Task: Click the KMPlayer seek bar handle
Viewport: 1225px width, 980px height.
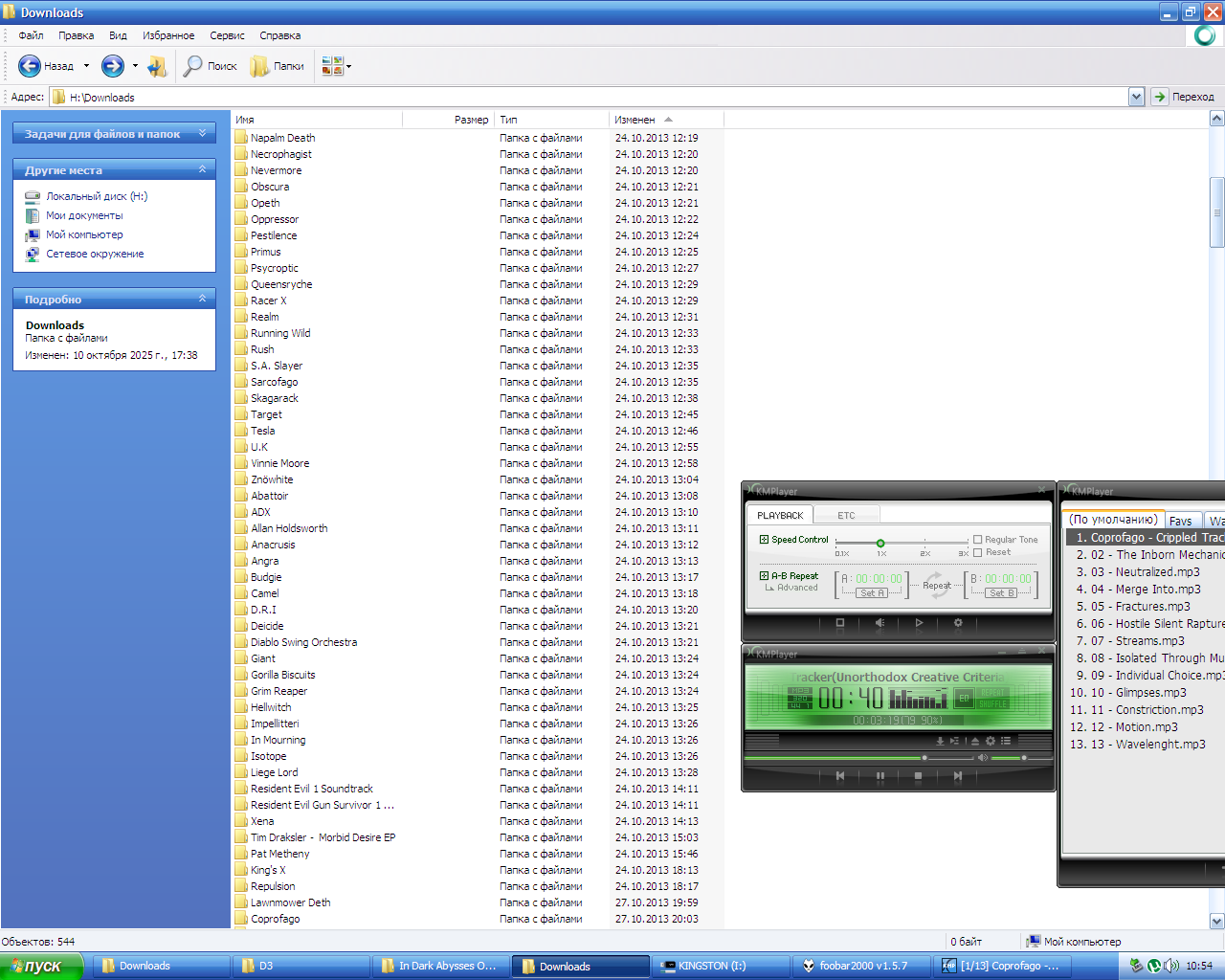Action: (924, 758)
